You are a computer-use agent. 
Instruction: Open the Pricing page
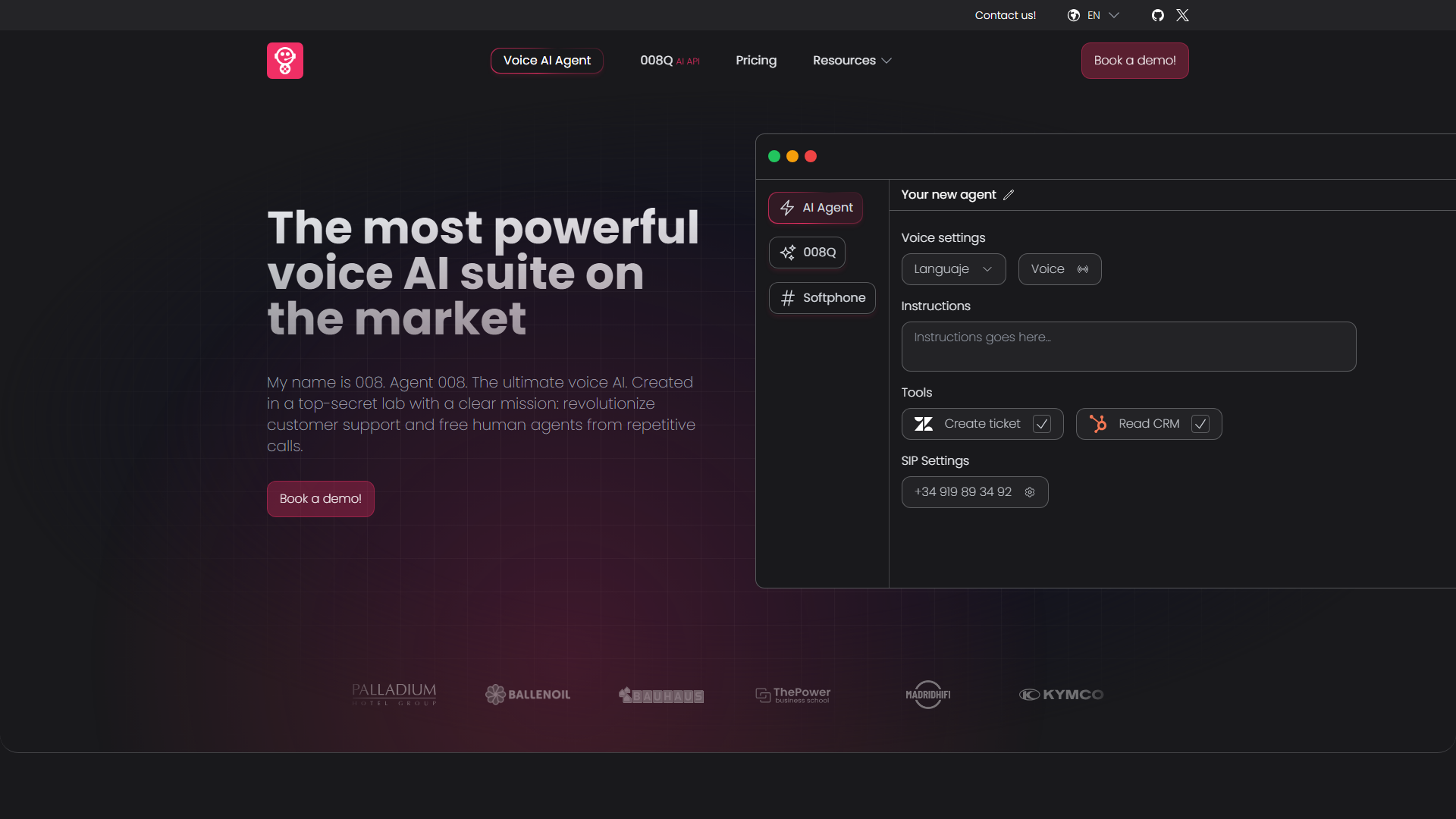[x=755, y=61]
